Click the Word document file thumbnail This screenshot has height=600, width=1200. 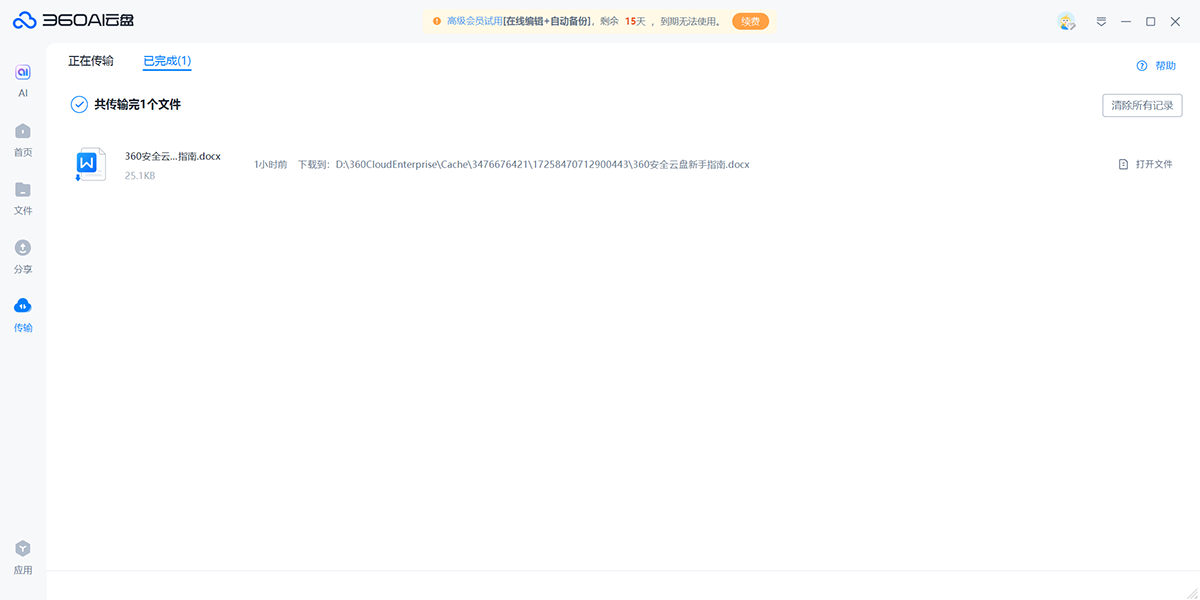coord(91,164)
